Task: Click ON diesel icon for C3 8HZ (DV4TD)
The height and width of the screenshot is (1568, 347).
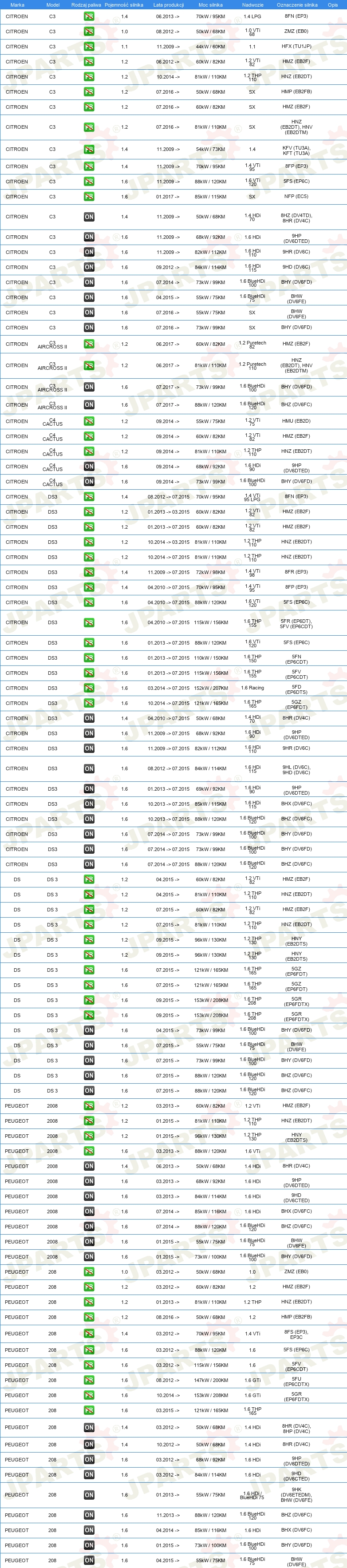Action: pyautogui.click(x=89, y=217)
